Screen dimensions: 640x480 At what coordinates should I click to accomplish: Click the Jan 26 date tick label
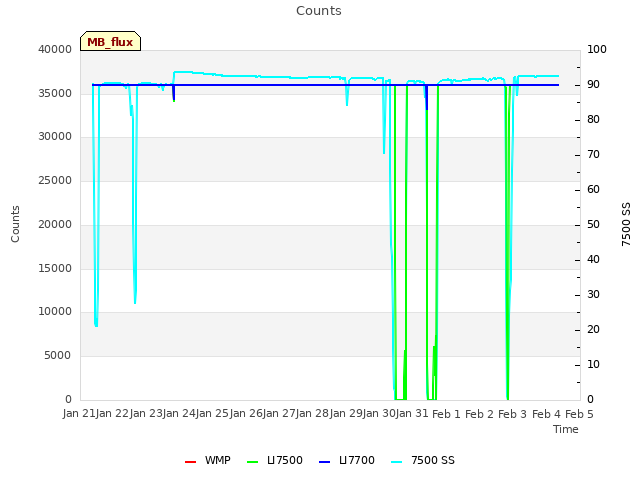(246, 413)
